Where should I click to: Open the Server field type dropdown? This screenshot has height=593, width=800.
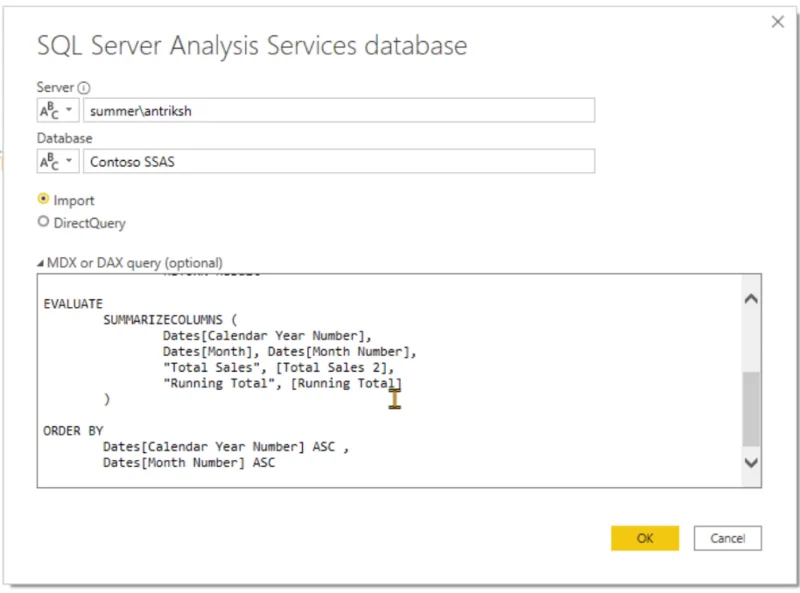coord(58,110)
